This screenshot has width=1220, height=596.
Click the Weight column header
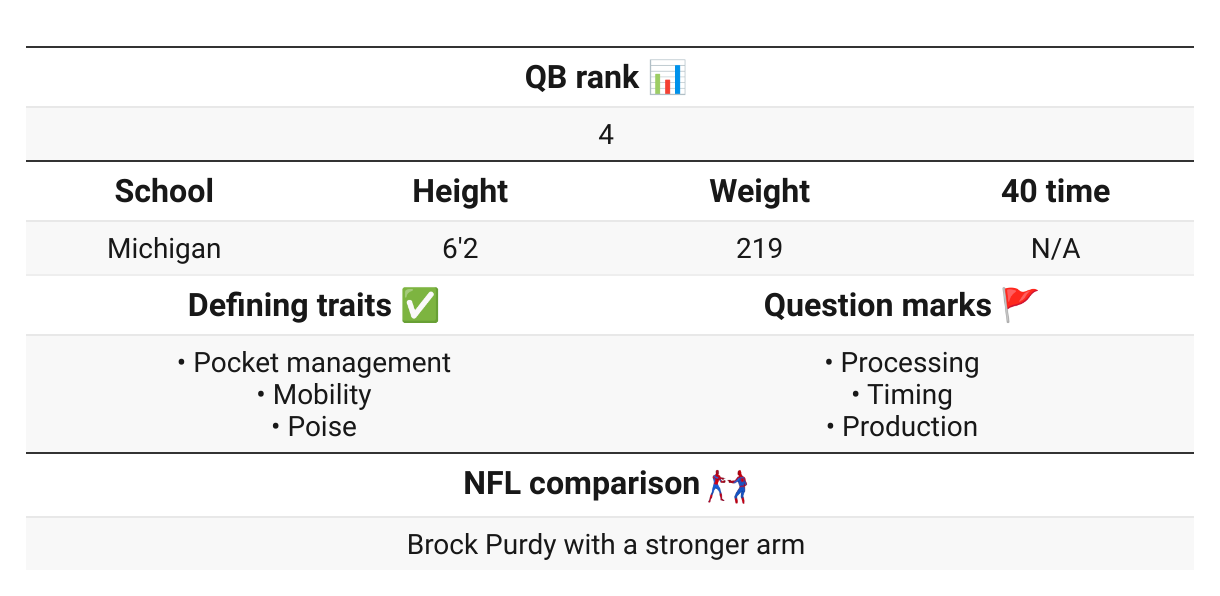point(760,191)
